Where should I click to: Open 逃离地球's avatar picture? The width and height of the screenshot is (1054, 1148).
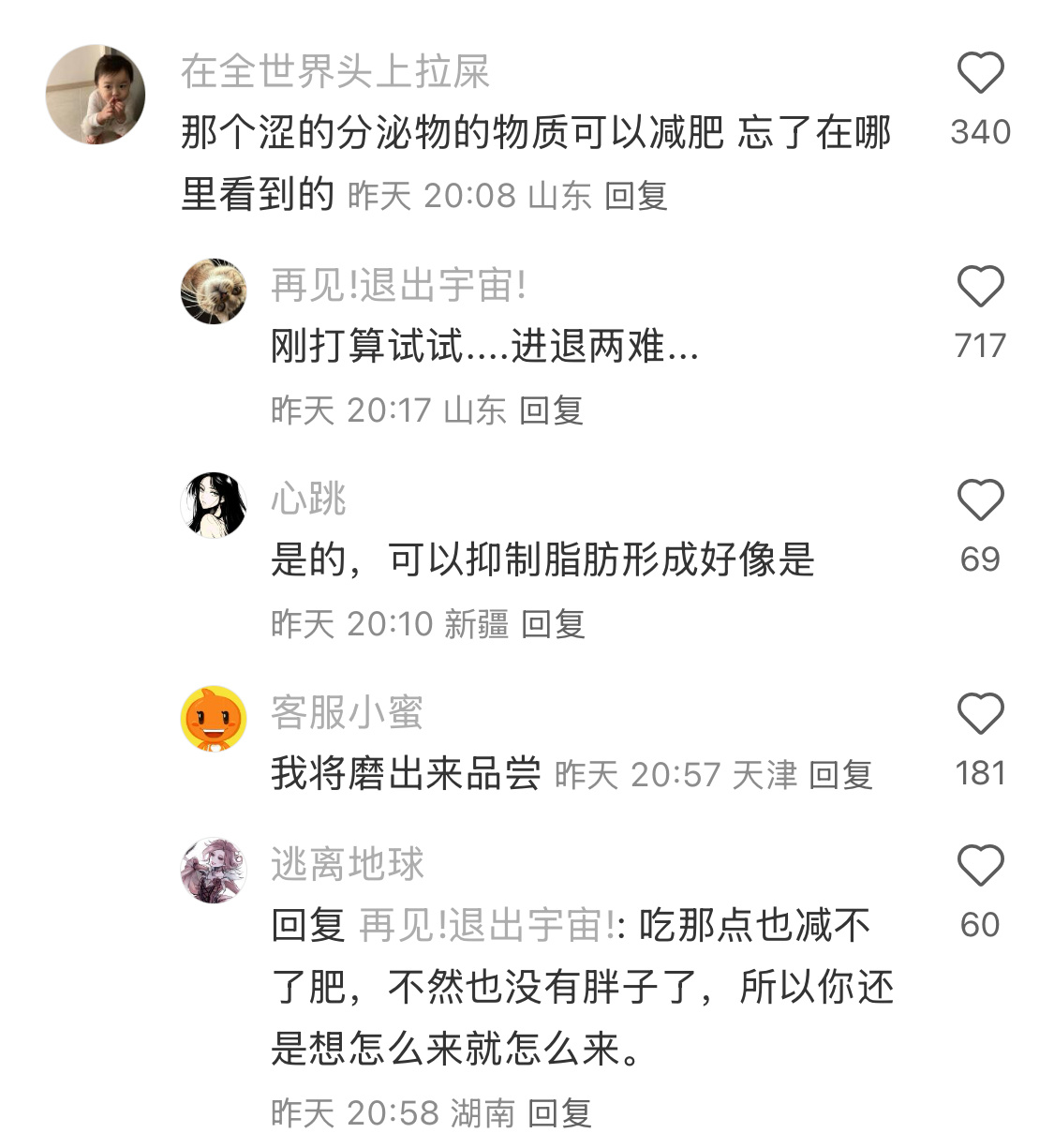point(215,871)
